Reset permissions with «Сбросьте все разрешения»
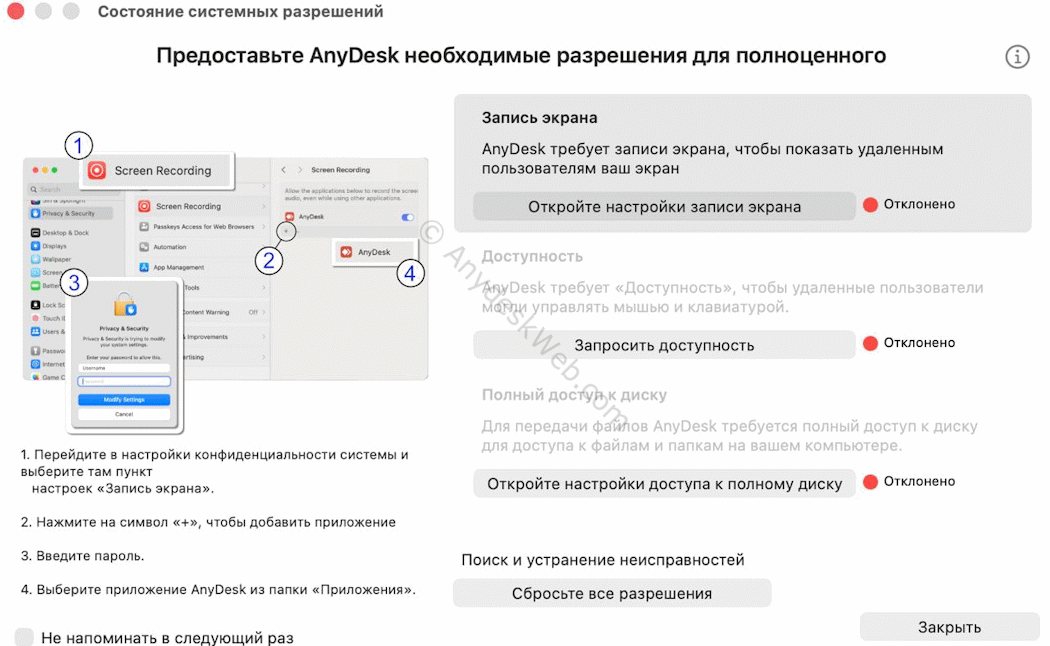The image size is (1050, 646). pyautogui.click(x=612, y=593)
